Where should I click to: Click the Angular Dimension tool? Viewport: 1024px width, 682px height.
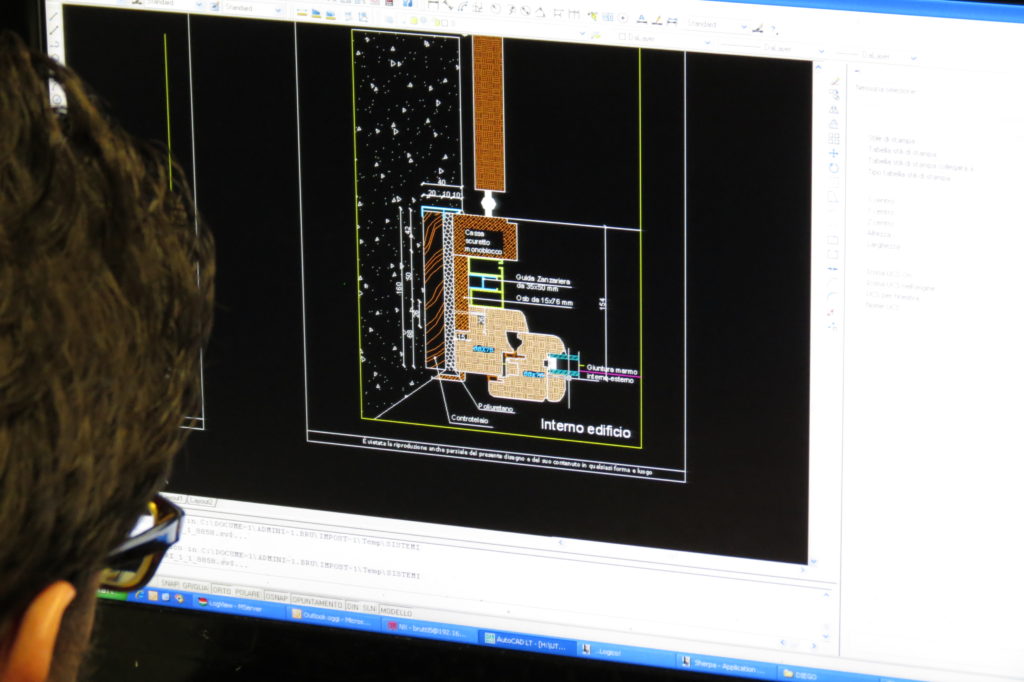coord(541,11)
